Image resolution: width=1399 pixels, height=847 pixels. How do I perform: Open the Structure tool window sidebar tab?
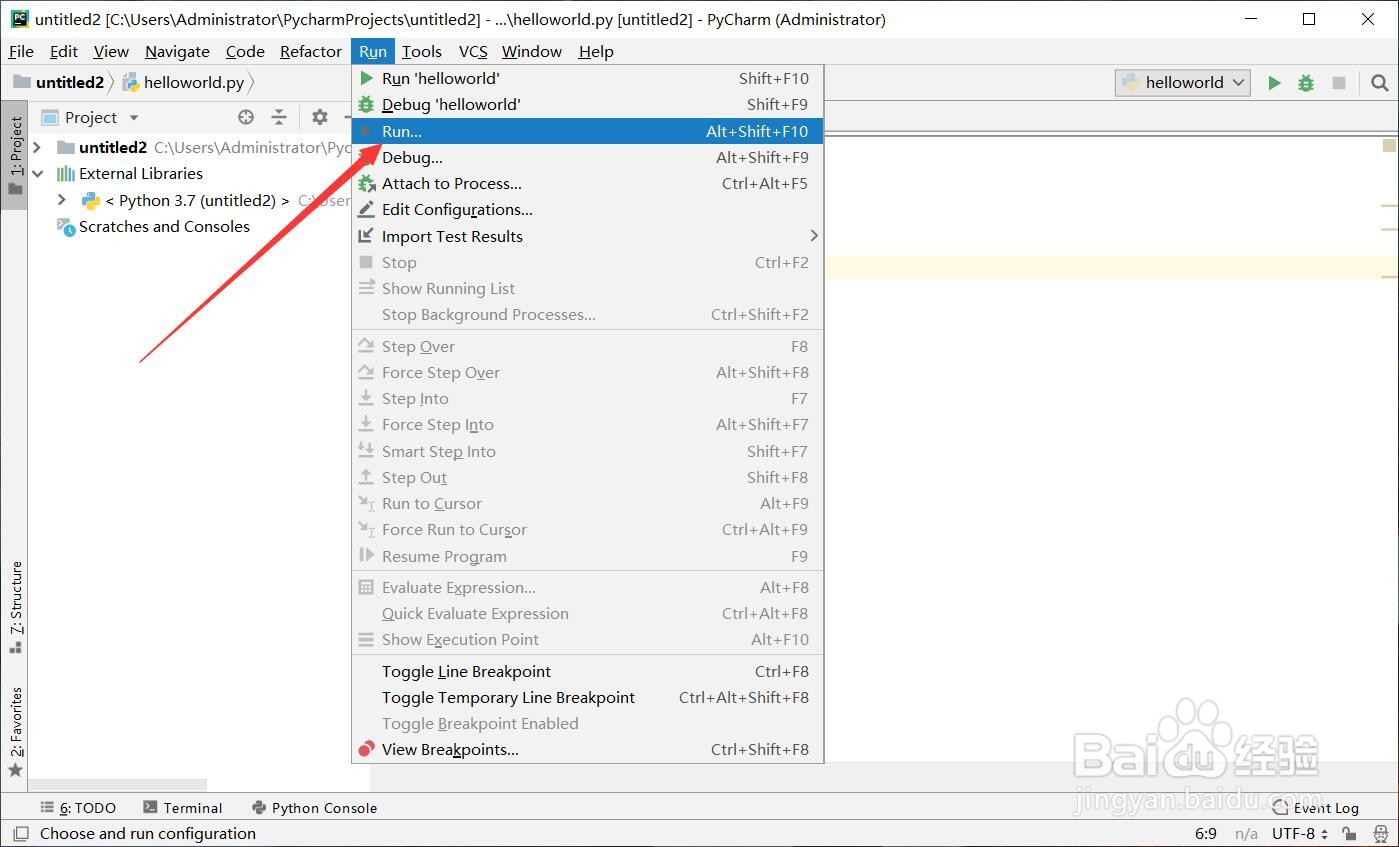coord(15,607)
